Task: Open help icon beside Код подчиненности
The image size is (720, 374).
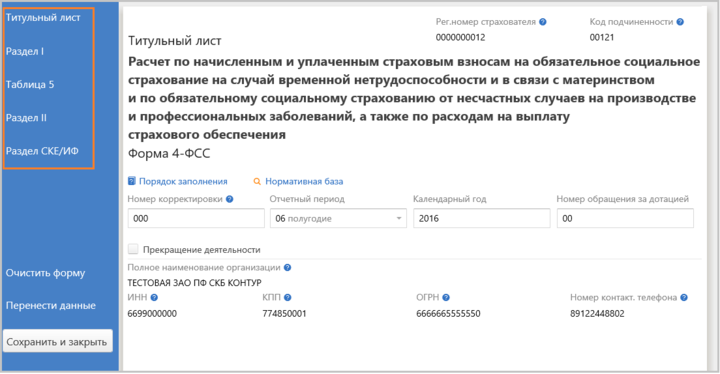Action: [680, 22]
